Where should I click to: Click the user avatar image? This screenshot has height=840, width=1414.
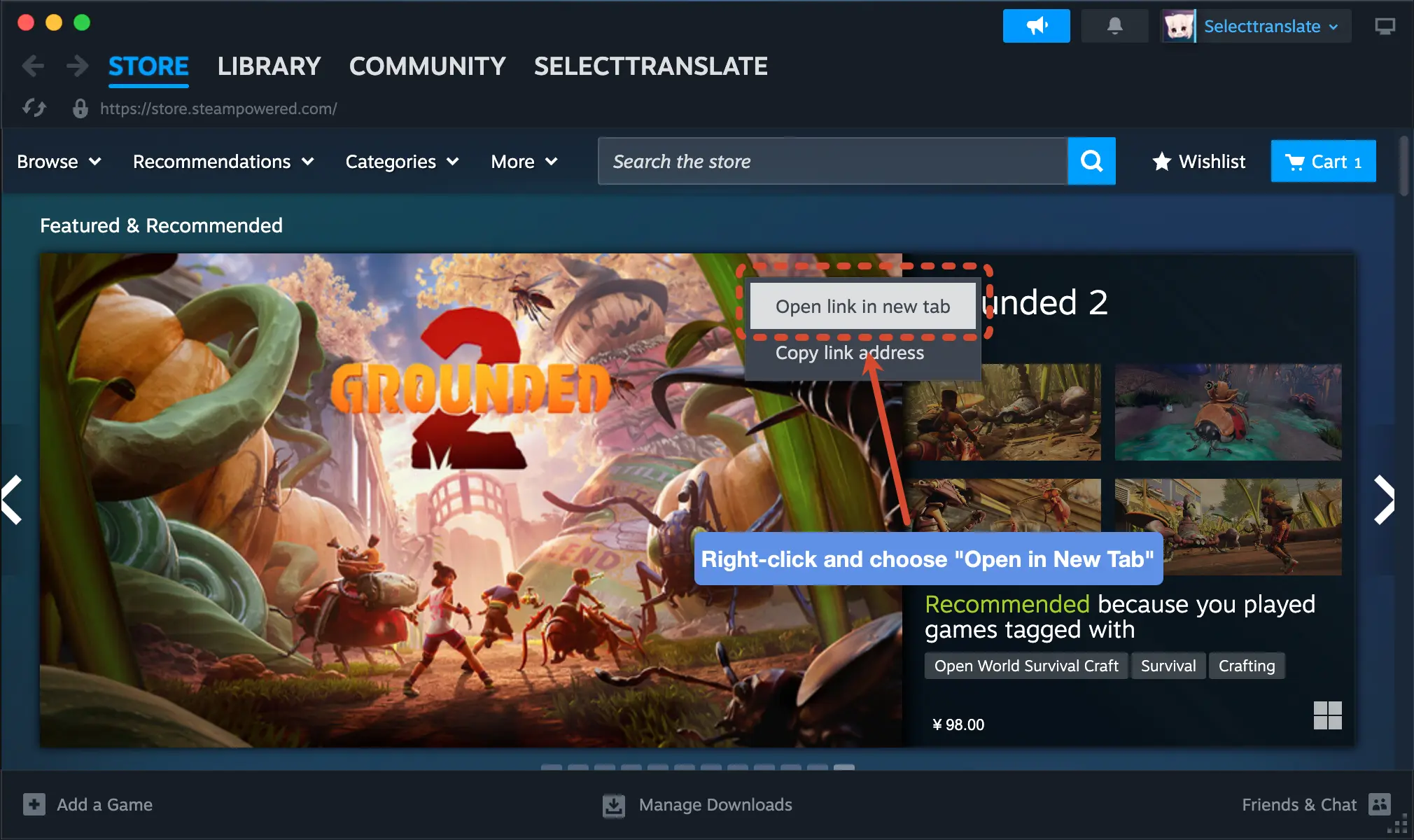point(1178,26)
